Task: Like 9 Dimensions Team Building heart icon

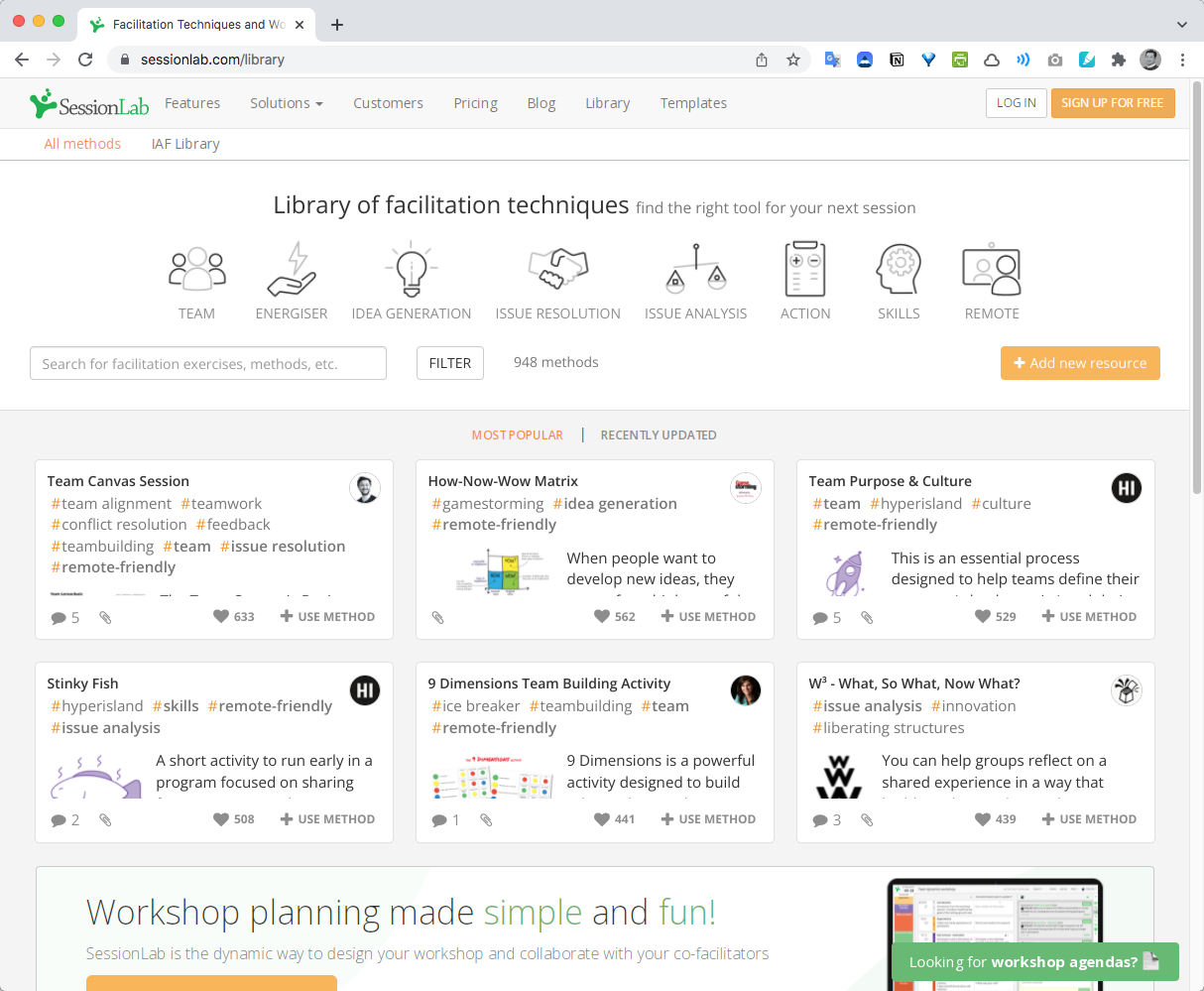Action: click(x=602, y=818)
